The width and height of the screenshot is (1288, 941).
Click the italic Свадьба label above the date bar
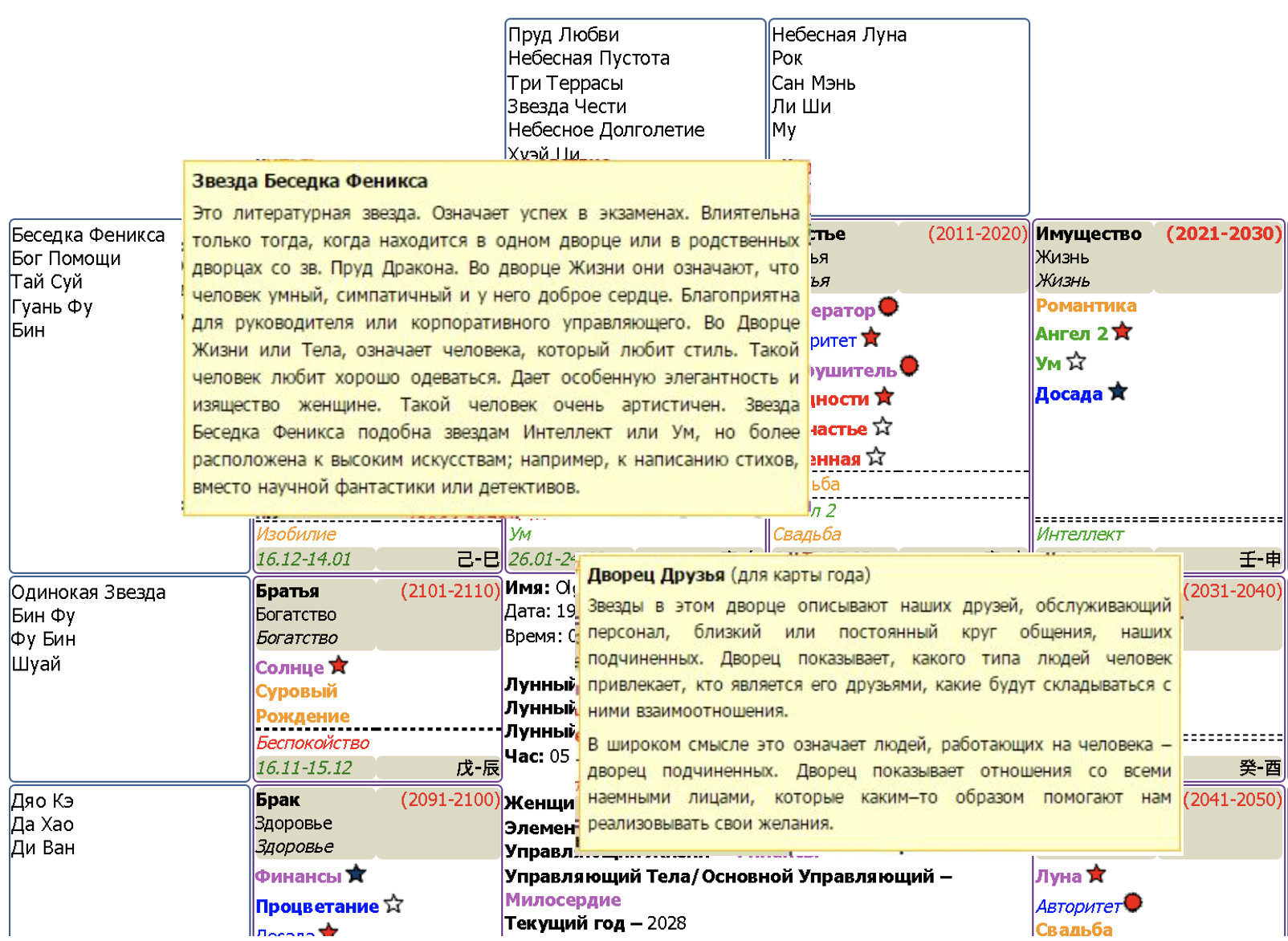807,535
